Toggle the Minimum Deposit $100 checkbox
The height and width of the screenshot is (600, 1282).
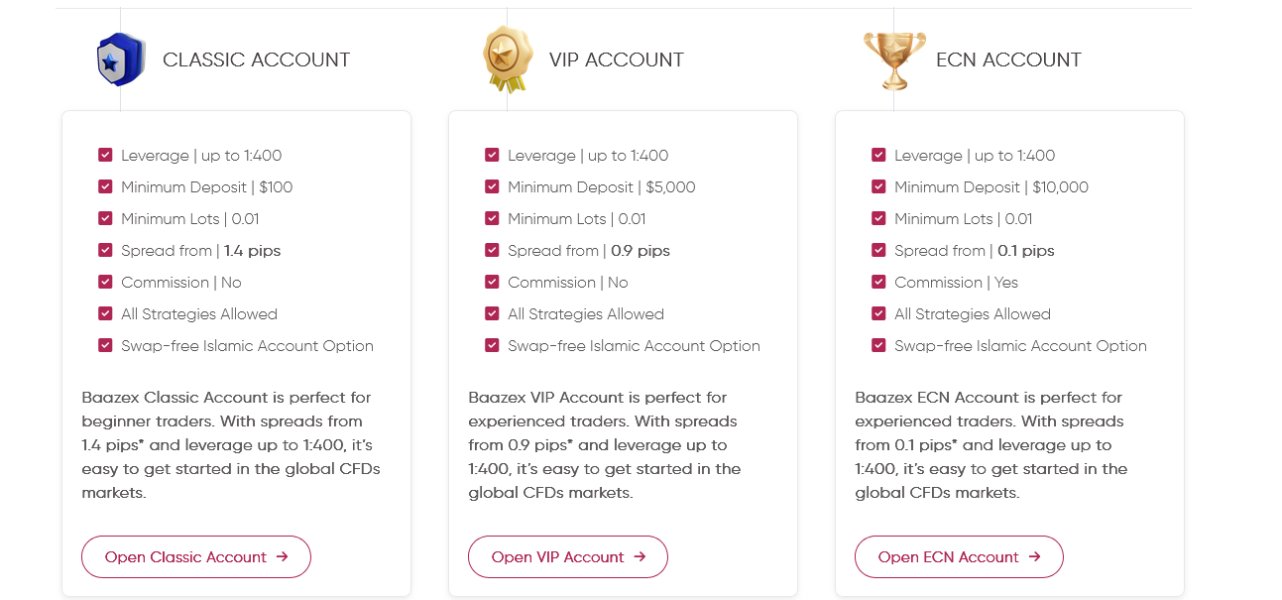(105, 187)
